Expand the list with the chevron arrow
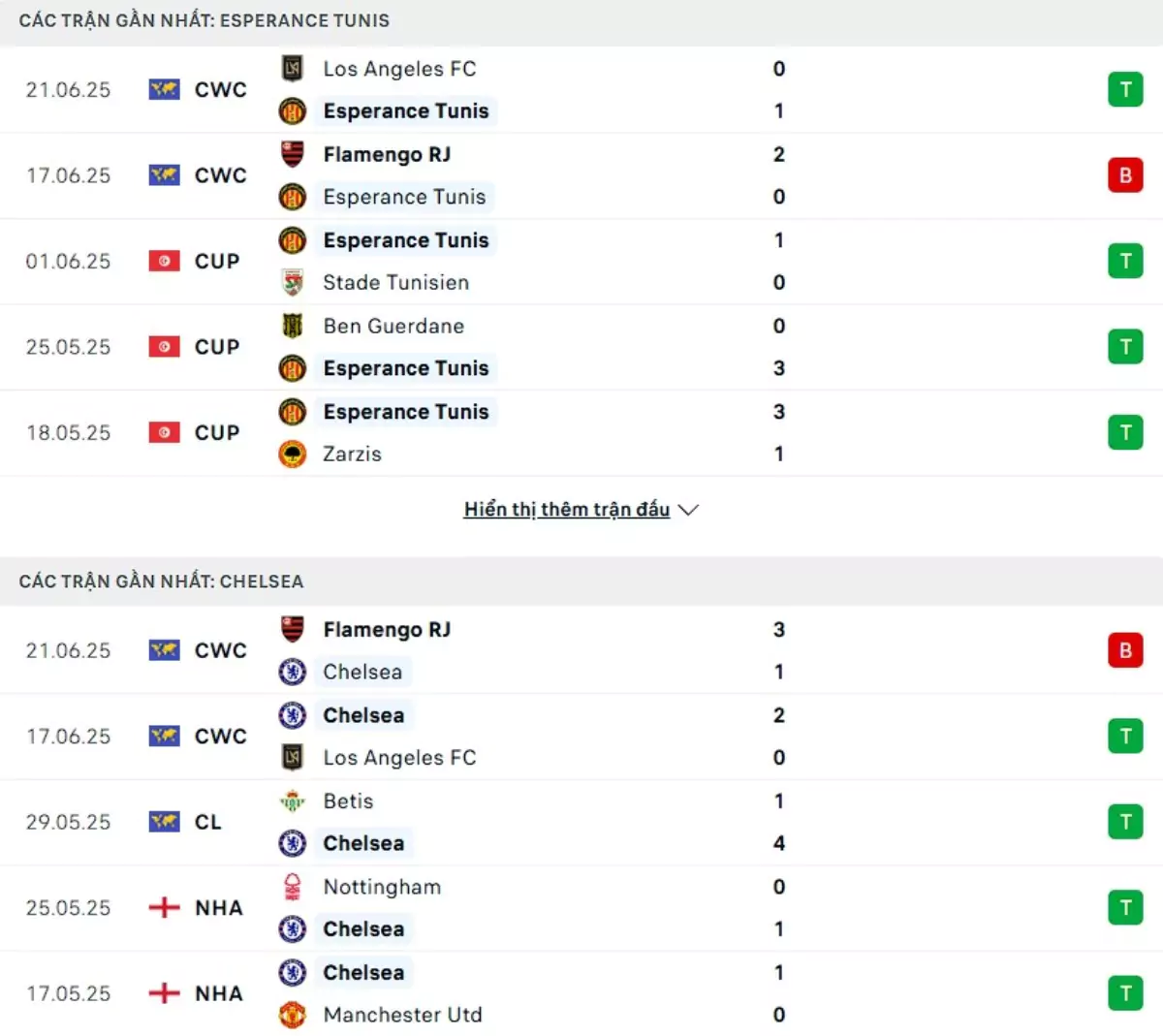Screen dimensions: 1163x1036 pos(689,510)
